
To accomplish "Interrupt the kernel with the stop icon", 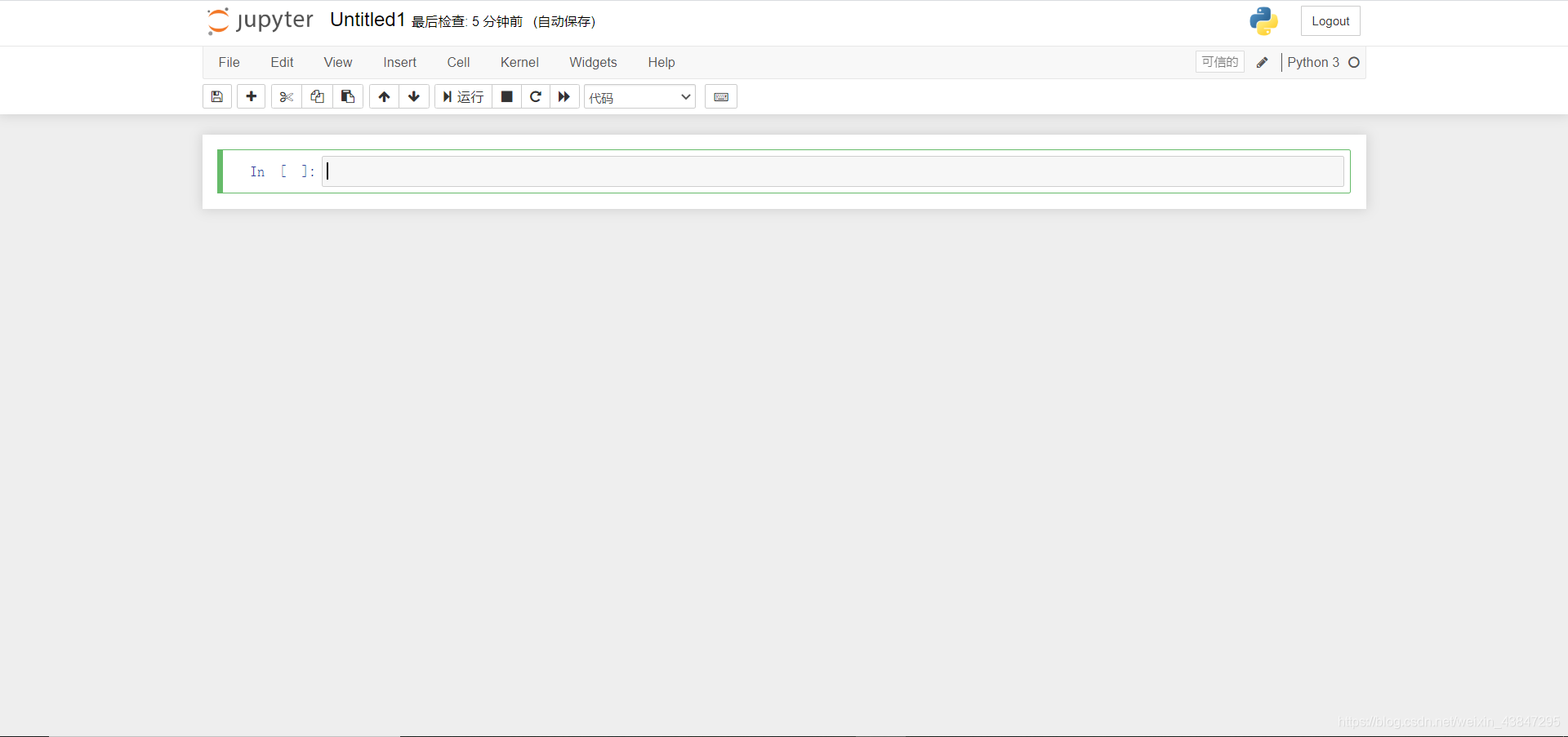I will pyautogui.click(x=506, y=96).
